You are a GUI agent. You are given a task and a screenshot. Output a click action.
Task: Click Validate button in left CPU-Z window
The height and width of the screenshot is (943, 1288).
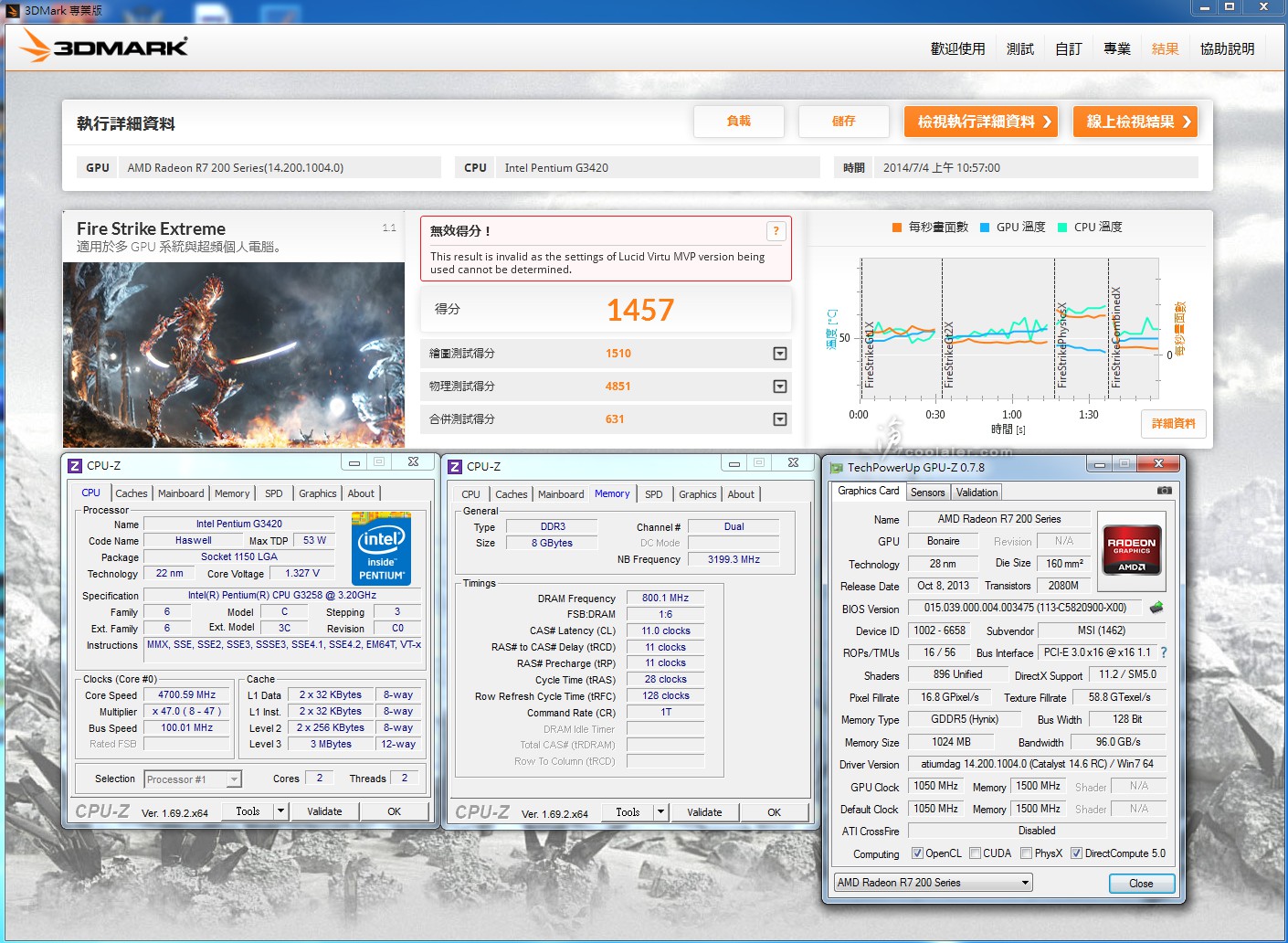tap(324, 811)
